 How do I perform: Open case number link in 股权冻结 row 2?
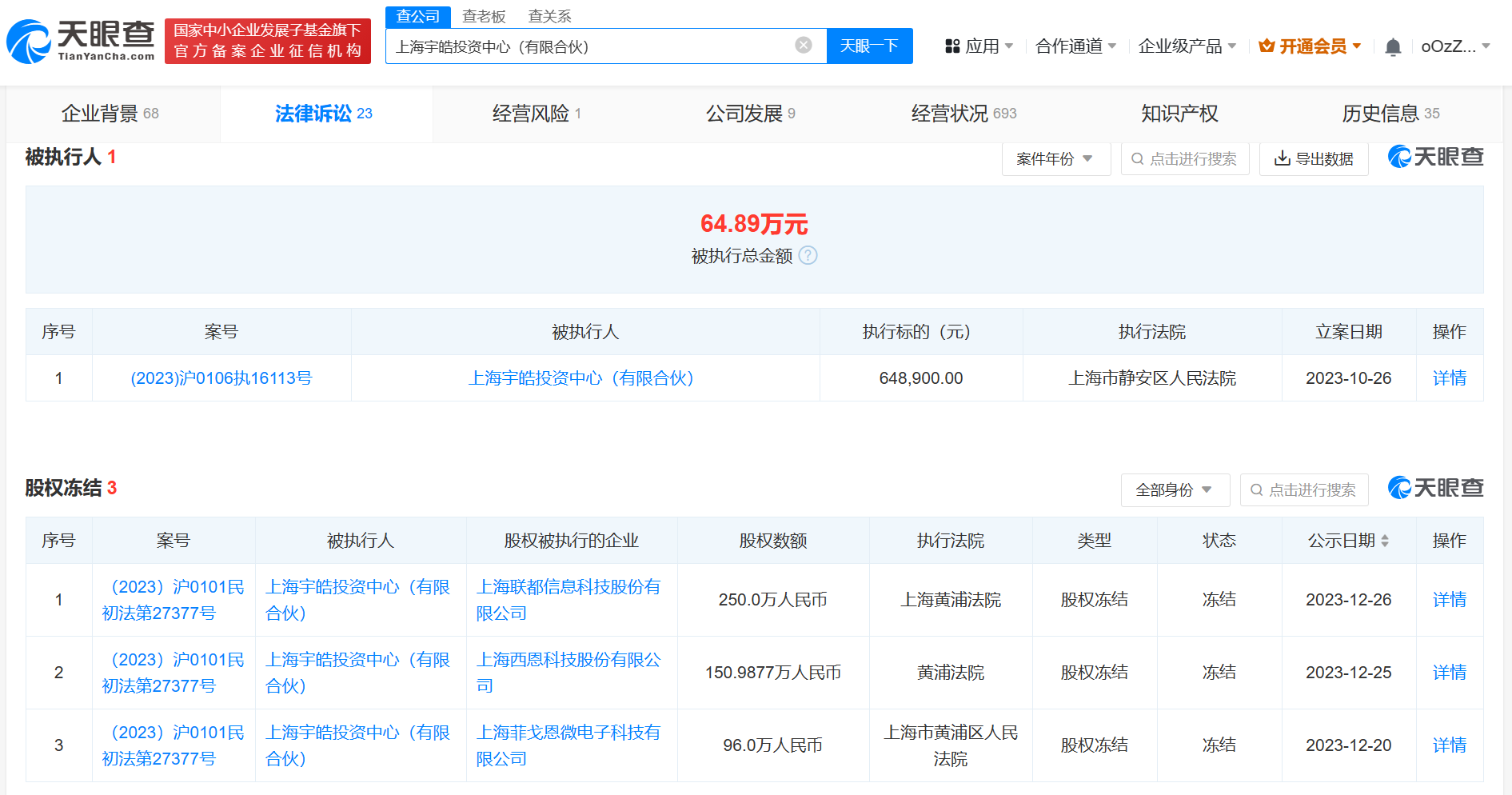[x=174, y=673]
